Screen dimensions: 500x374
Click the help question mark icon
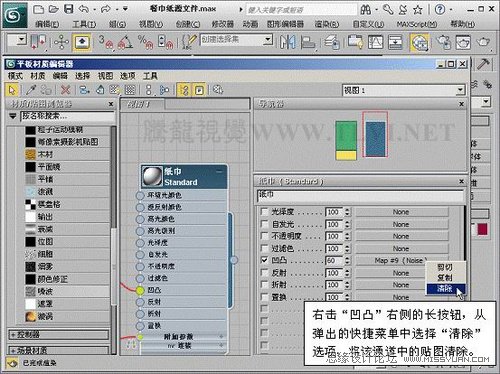point(440,9)
